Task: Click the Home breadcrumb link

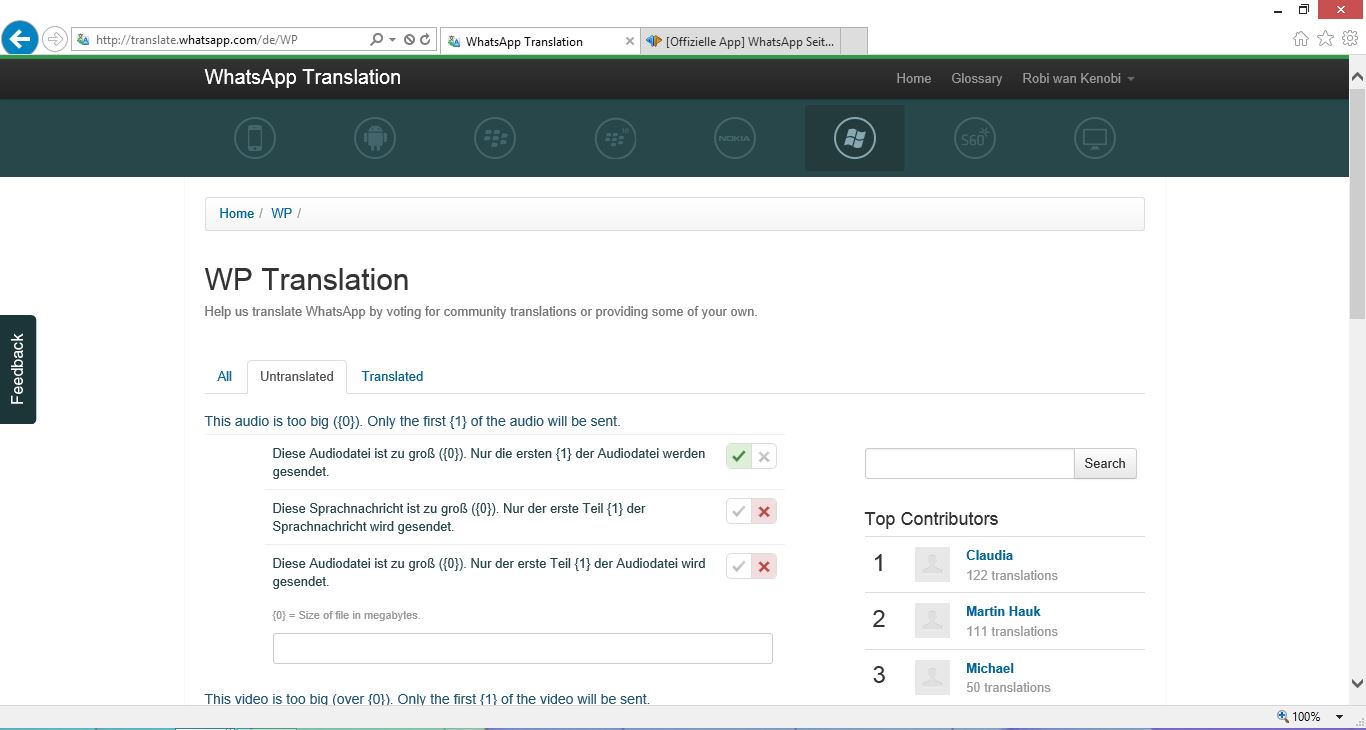Action: (x=237, y=213)
